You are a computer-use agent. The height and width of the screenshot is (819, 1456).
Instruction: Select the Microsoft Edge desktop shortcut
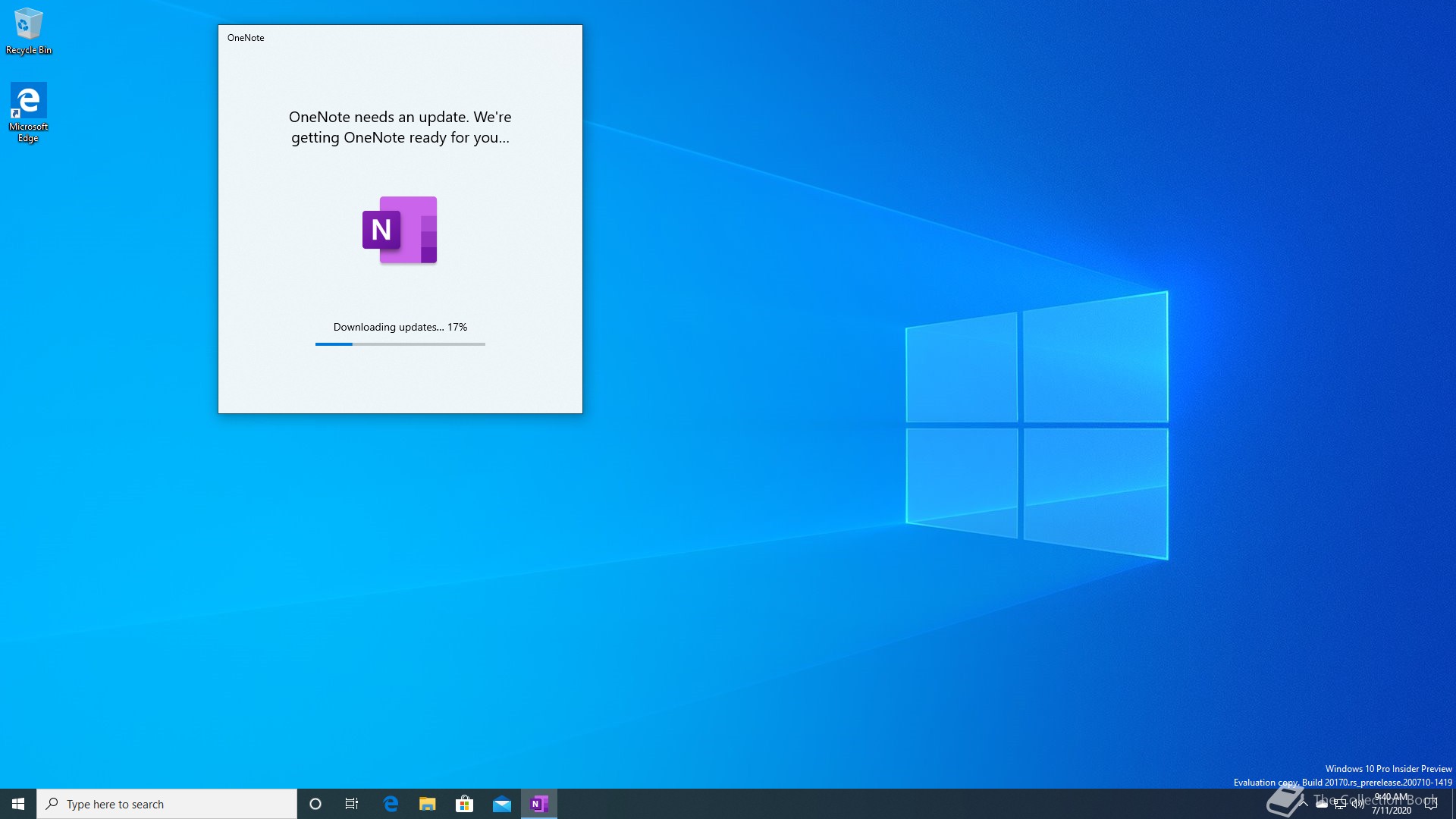pyautogui.click(x=28, y=112)
